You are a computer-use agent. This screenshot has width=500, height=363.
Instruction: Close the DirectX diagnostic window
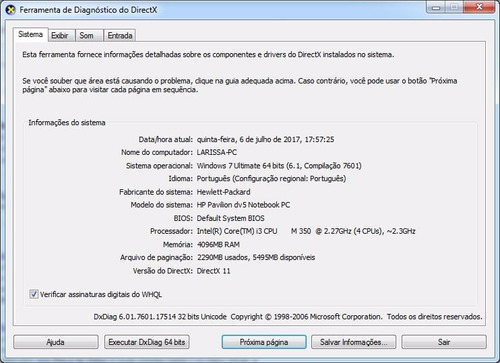[x=479, y=7]
